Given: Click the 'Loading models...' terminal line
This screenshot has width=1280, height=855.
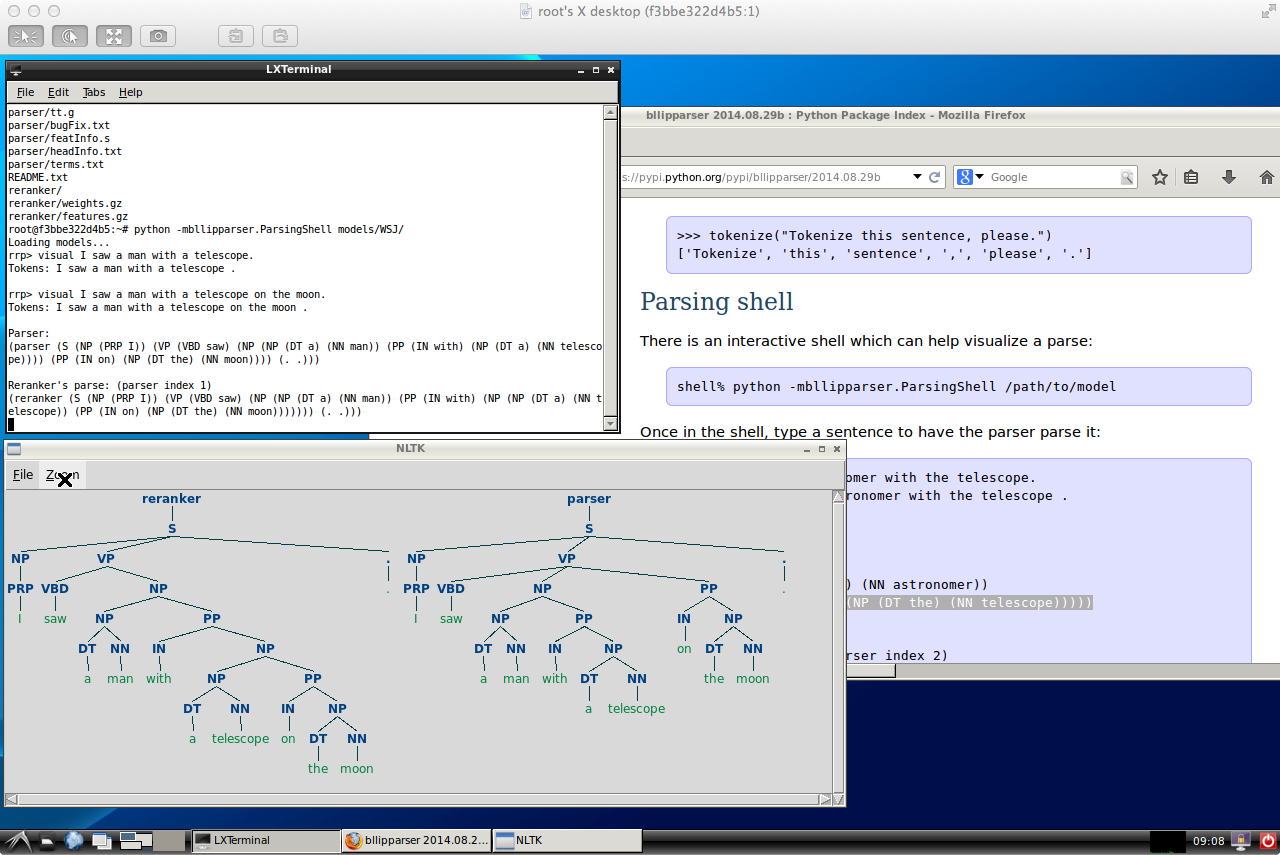Looking at the screenshot, I should click(59, 242).
